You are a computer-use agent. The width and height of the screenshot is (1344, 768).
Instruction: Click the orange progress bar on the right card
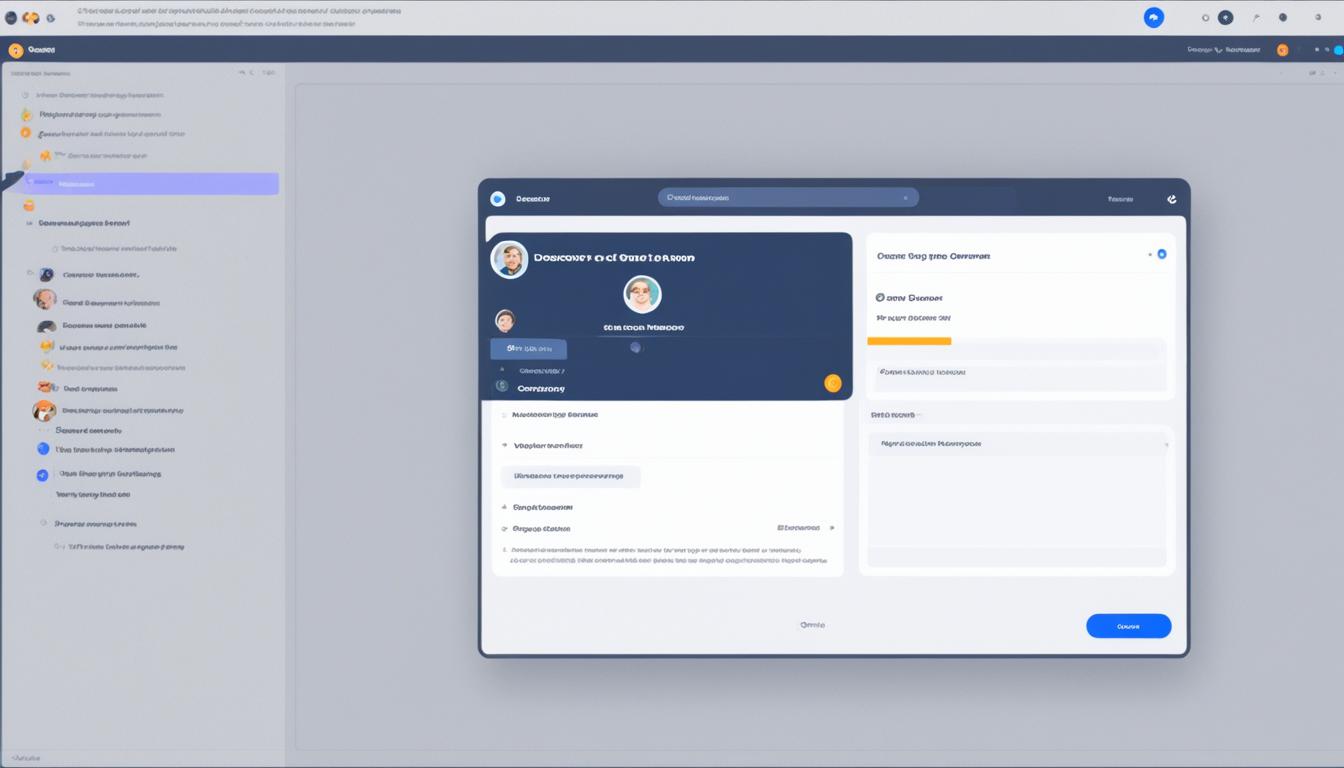(x=909, y=341)
